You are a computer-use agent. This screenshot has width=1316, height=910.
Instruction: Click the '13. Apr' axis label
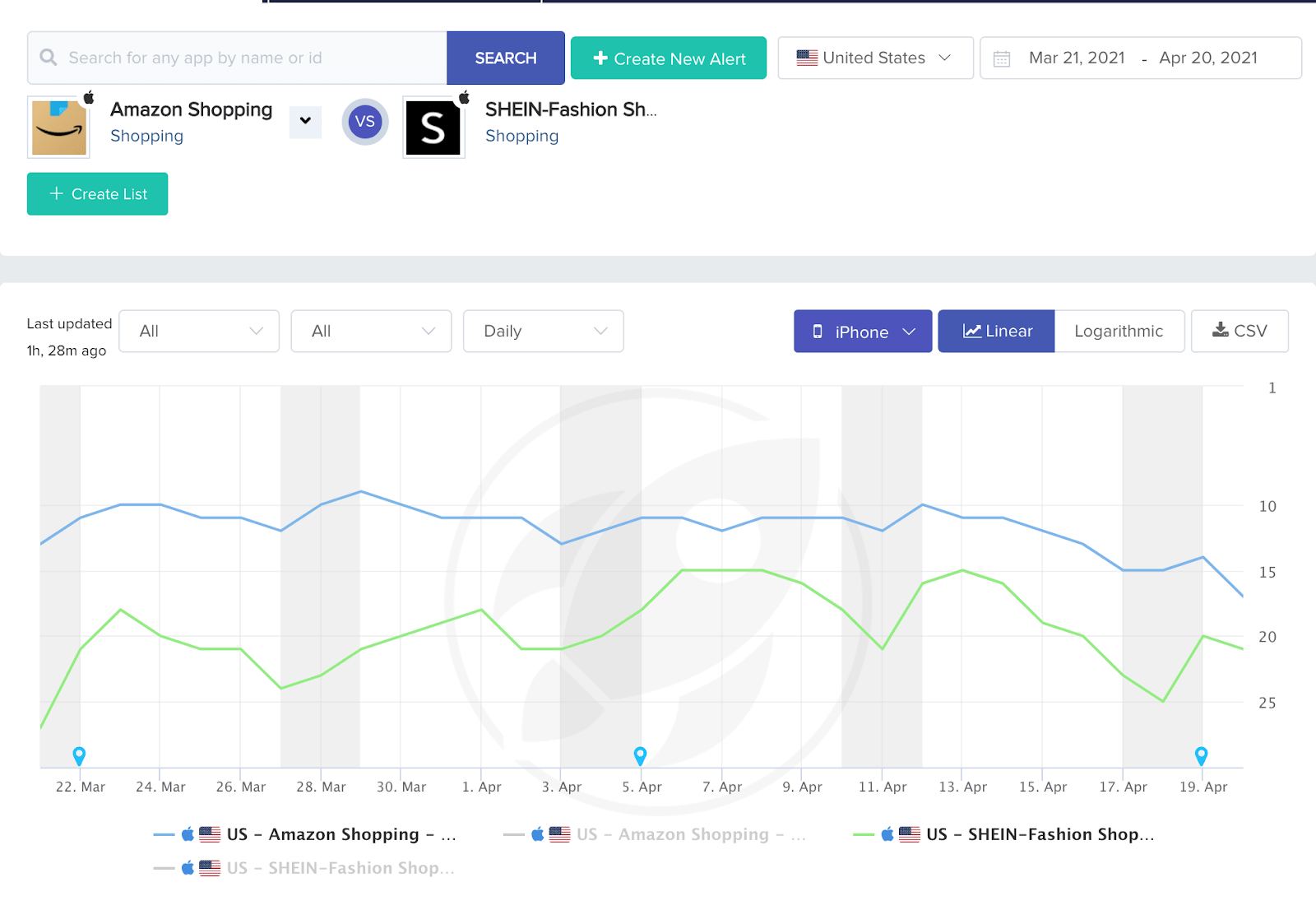pos(963,787)
